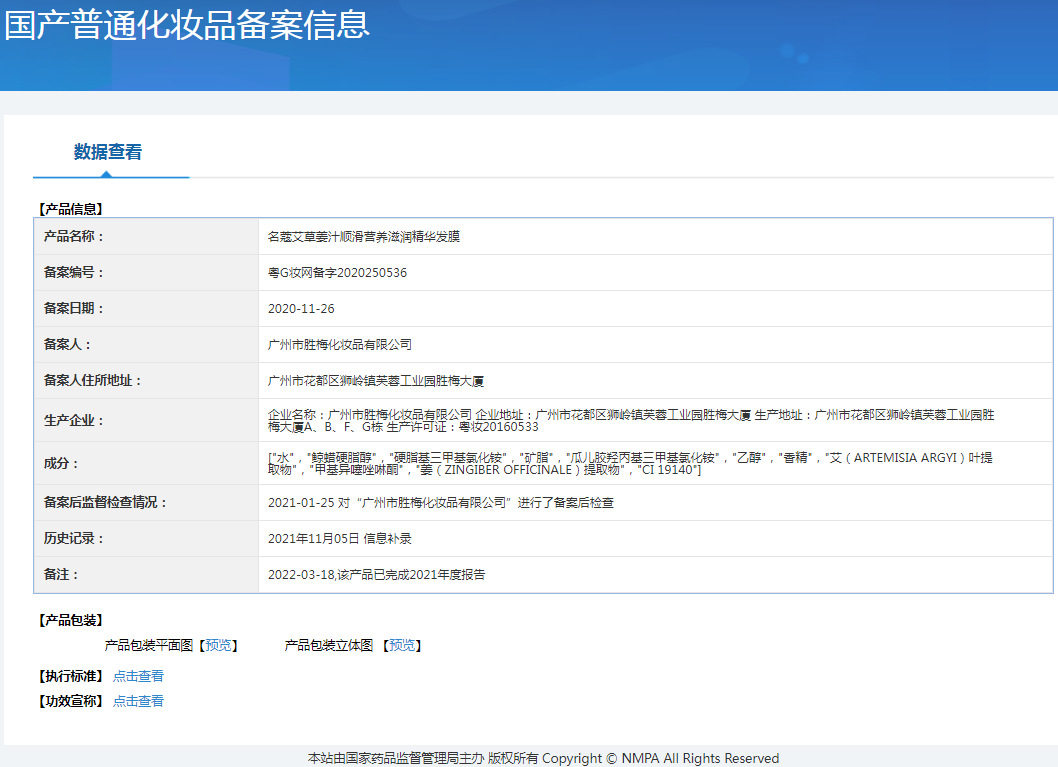Screen dimensions: 1058x767
Task: Open 点击查看 link beside 执行标准
Action: coord(138,676)
